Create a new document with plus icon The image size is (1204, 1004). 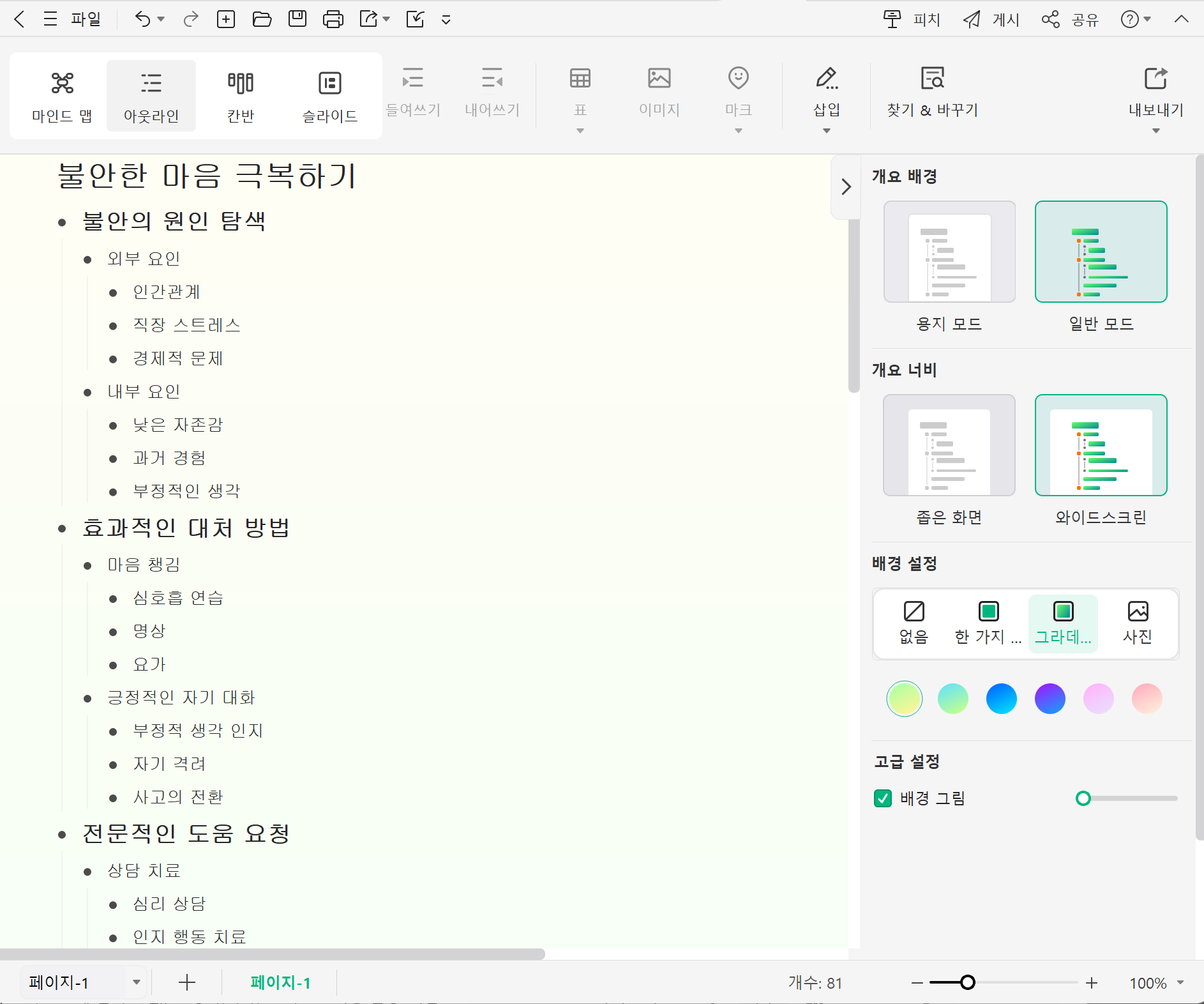tap(226, 19)
